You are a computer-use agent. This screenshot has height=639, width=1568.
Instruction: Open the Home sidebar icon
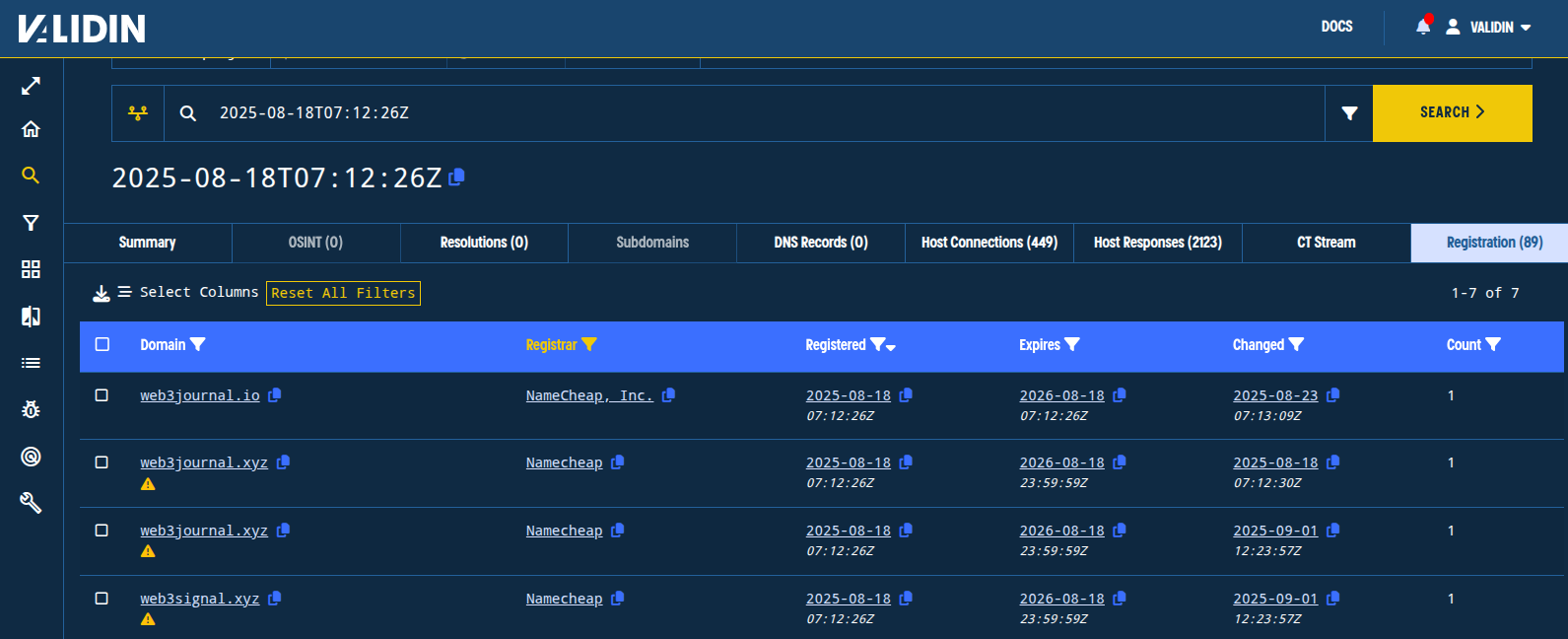[31, 129]
